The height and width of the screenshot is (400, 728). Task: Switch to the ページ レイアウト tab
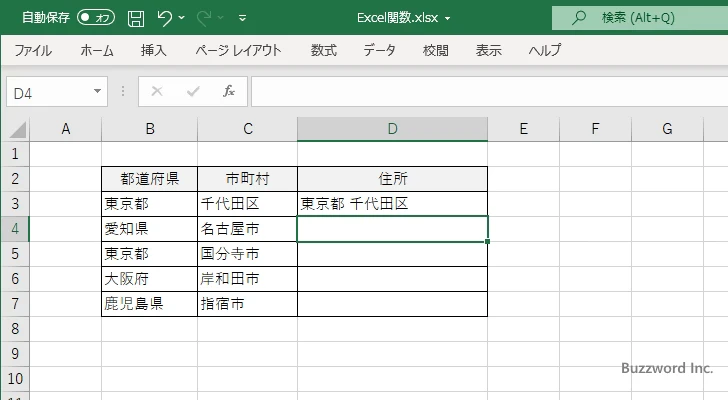coord(238,50)
